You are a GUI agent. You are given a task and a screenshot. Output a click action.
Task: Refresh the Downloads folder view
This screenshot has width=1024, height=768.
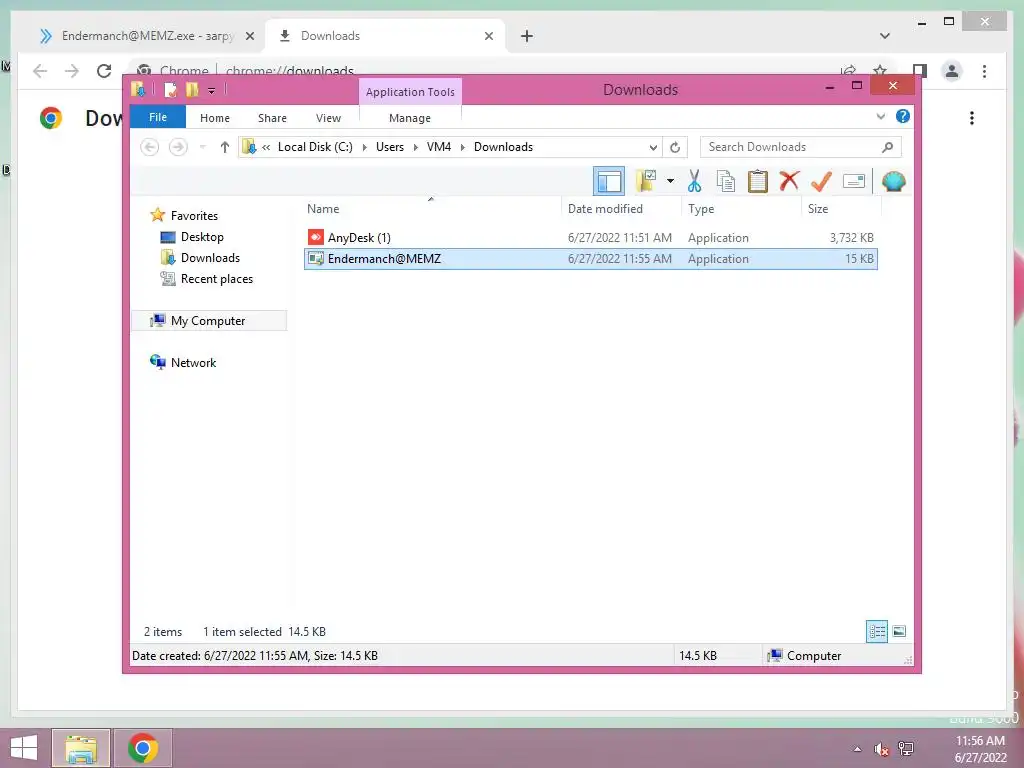[675, 147]
